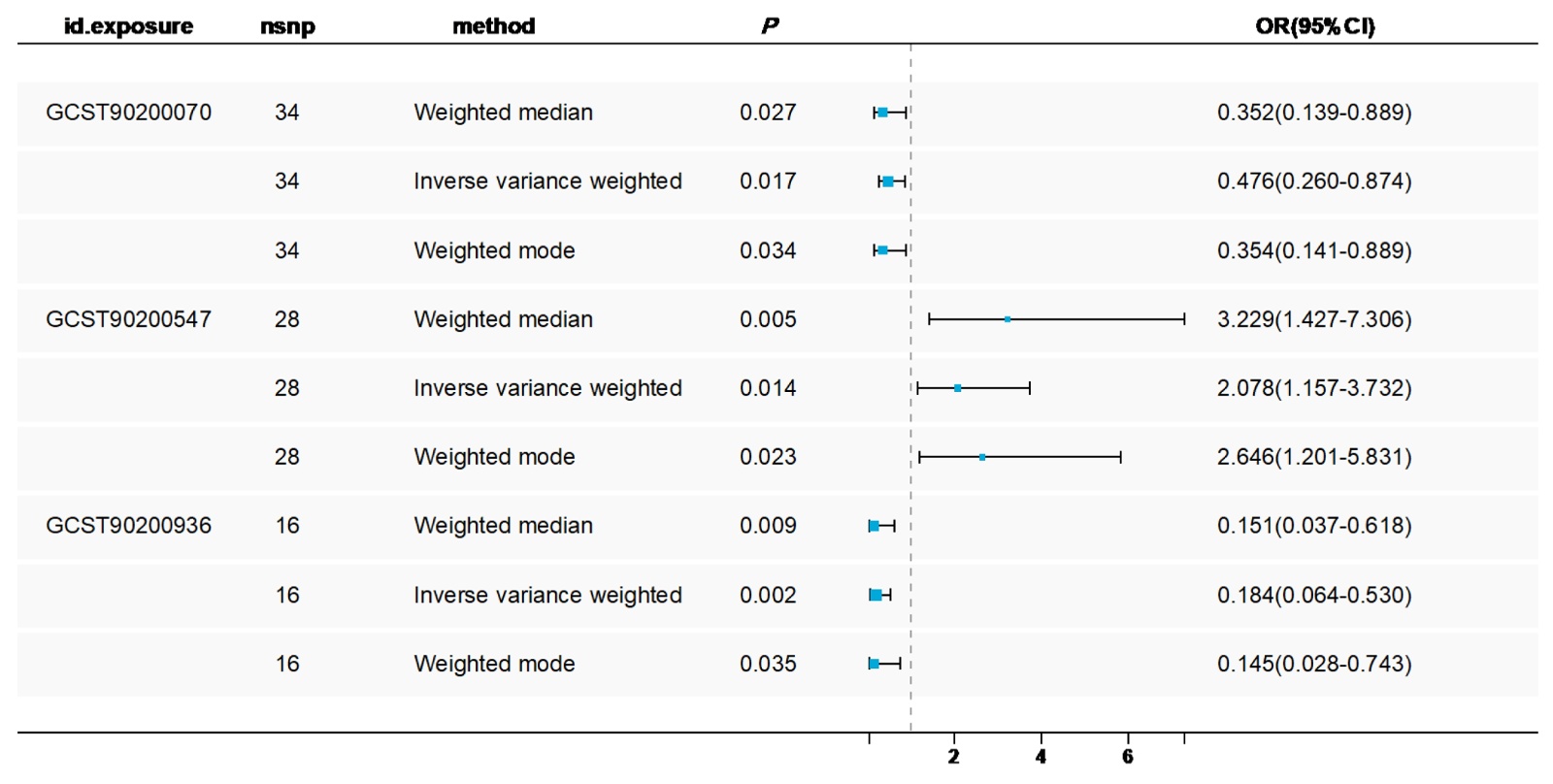This screenshot has height=784, width=1553.
Task: Click the blue marker for OR 3.229
Action: [x=1008, y=319]
